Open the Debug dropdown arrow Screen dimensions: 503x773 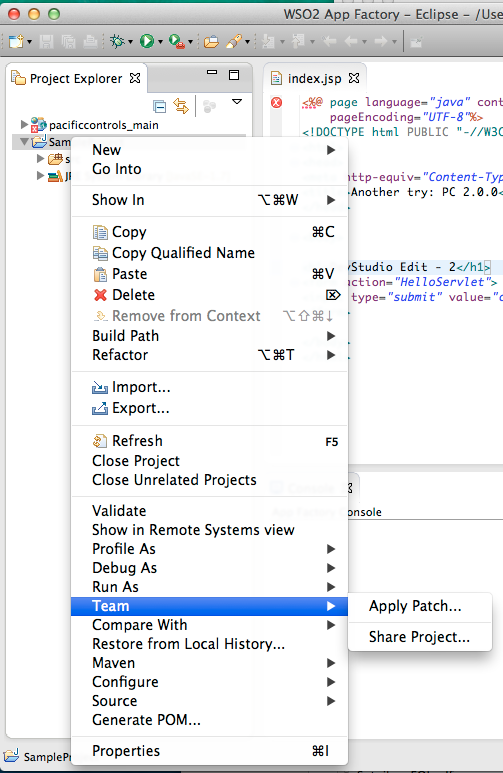tap(130, 42)
